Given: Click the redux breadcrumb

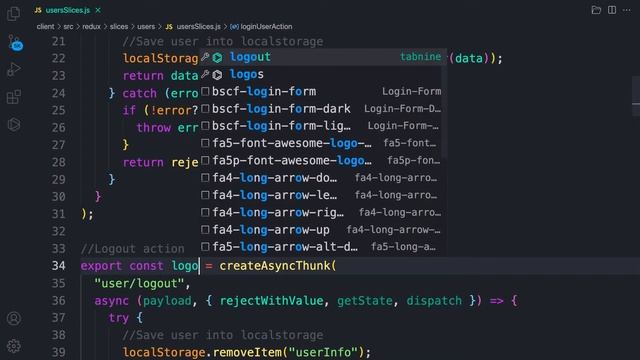Looking at the screenshot, I should pyautogui.click(x=91, y=27).
